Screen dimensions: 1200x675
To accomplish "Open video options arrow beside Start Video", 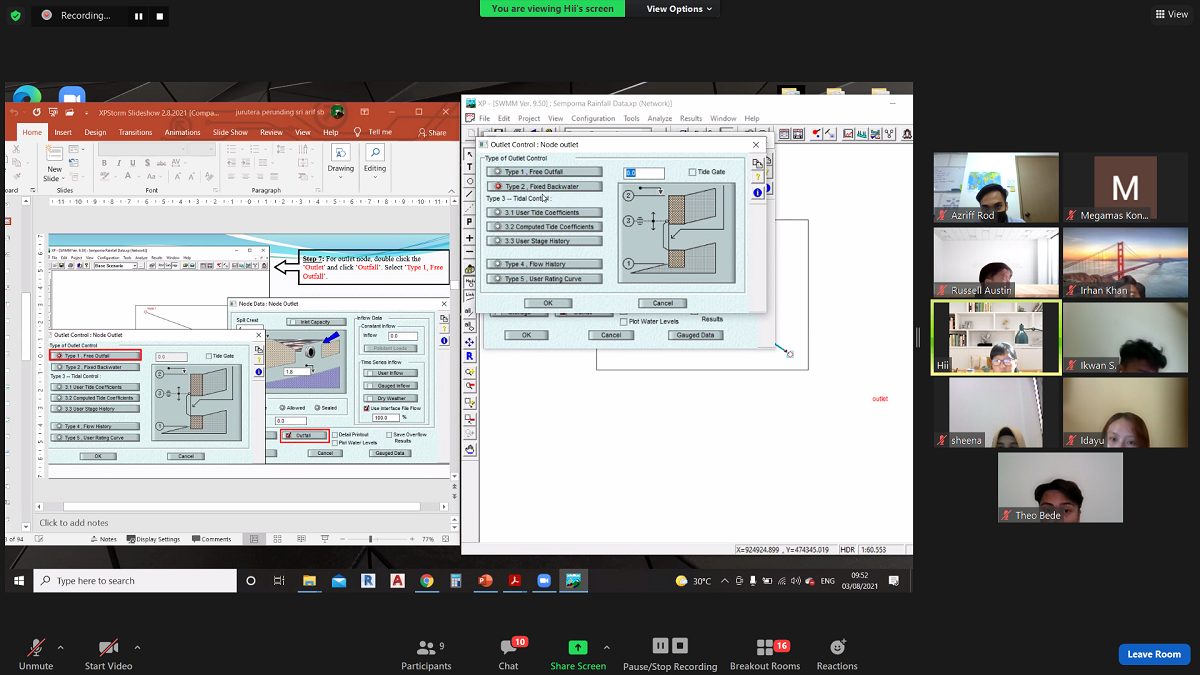I will point(137,646).
